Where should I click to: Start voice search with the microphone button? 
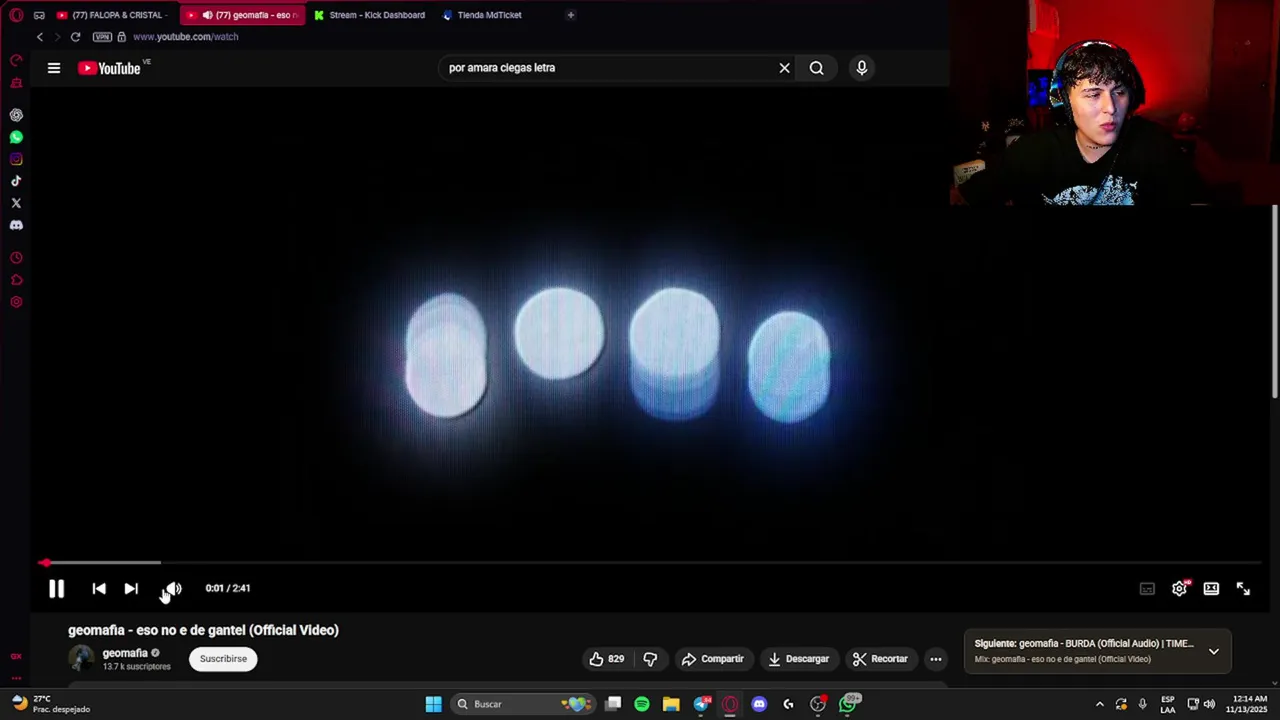(862, 68)
